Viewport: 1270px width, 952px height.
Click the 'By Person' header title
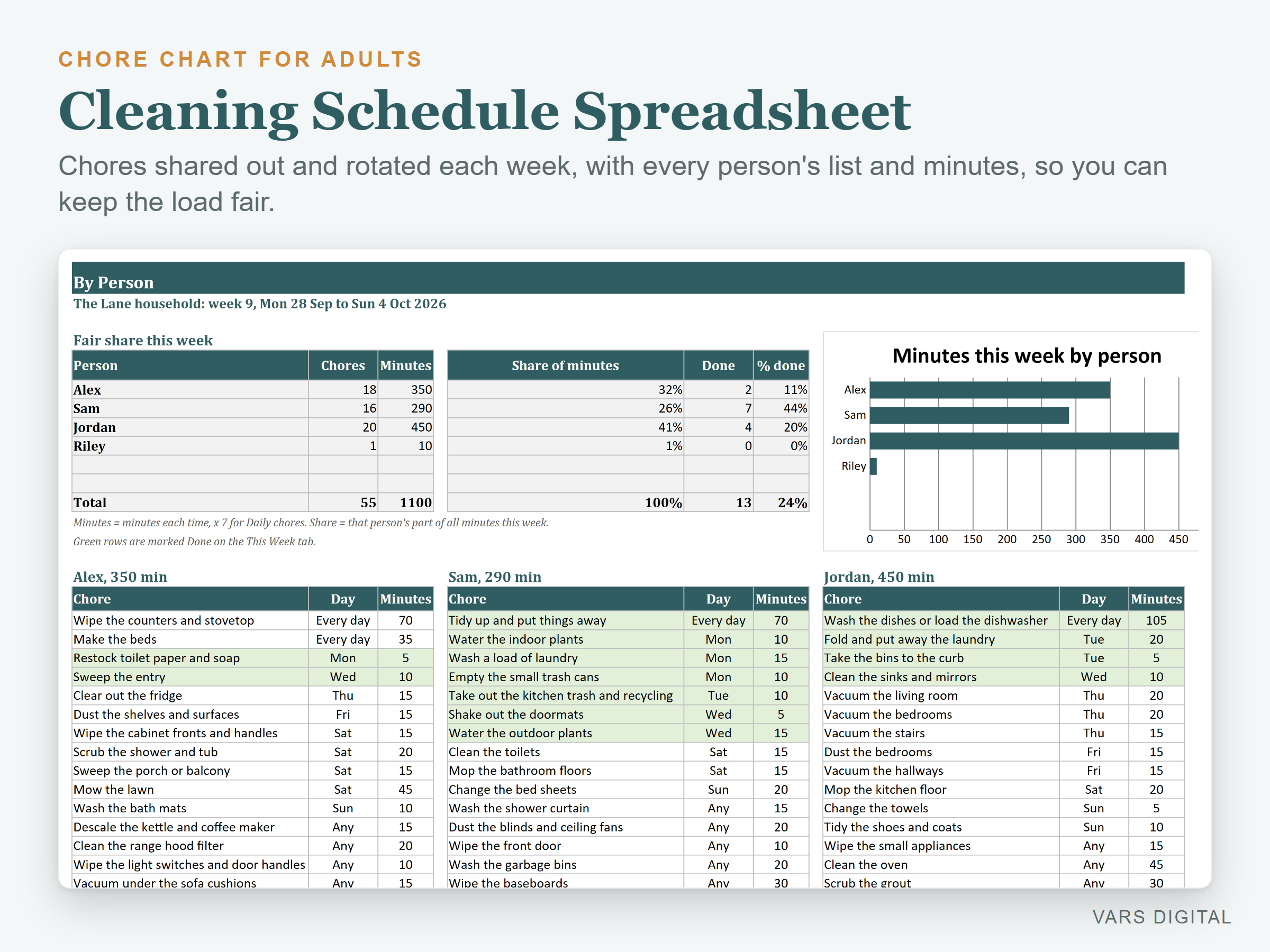[x=113, y=282]
